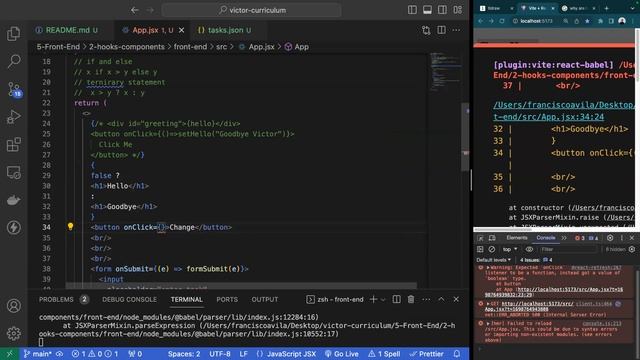Open the OUTPUT panel tab

264,299
